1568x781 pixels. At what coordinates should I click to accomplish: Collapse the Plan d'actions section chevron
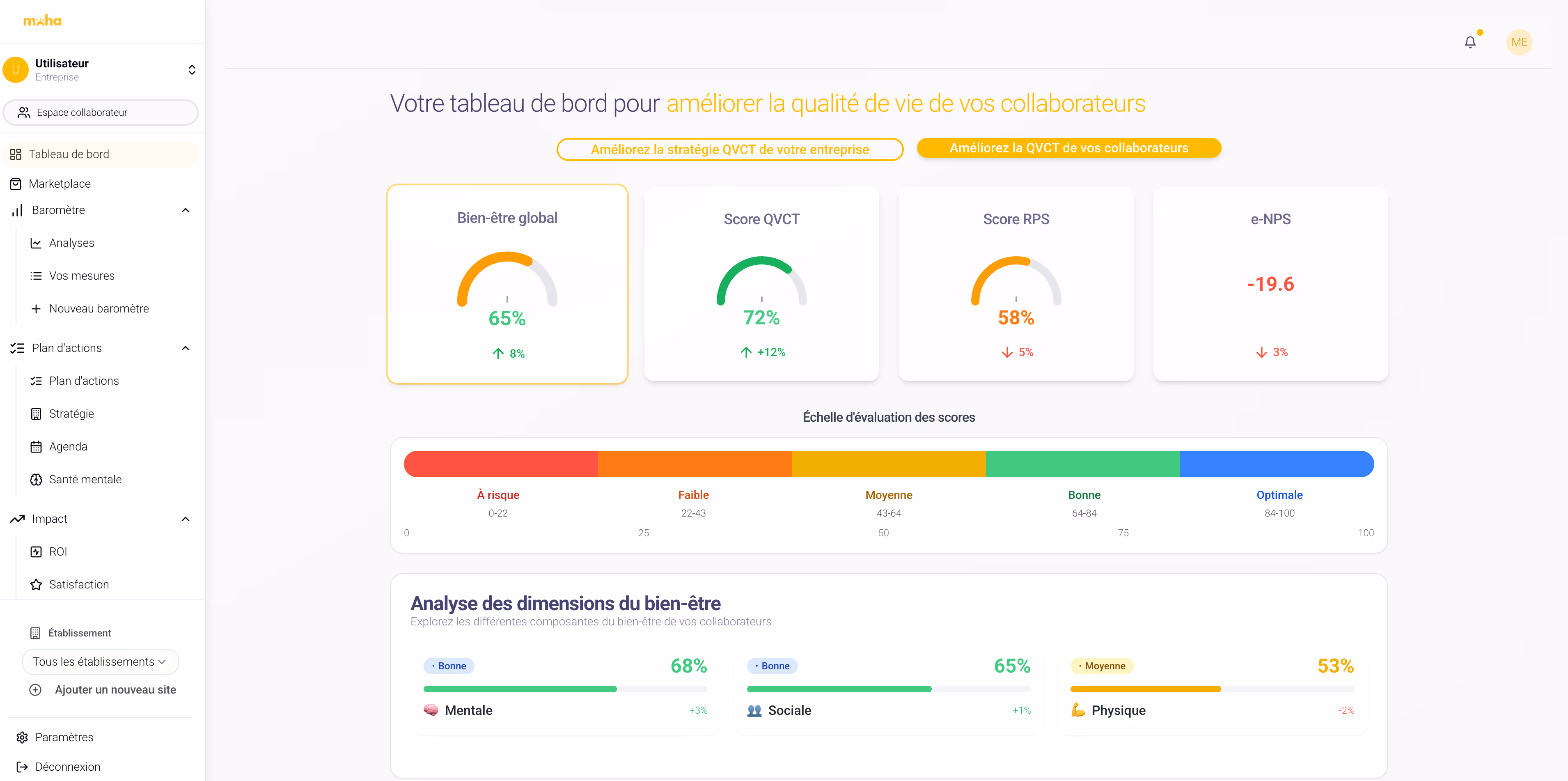(186, 348)
